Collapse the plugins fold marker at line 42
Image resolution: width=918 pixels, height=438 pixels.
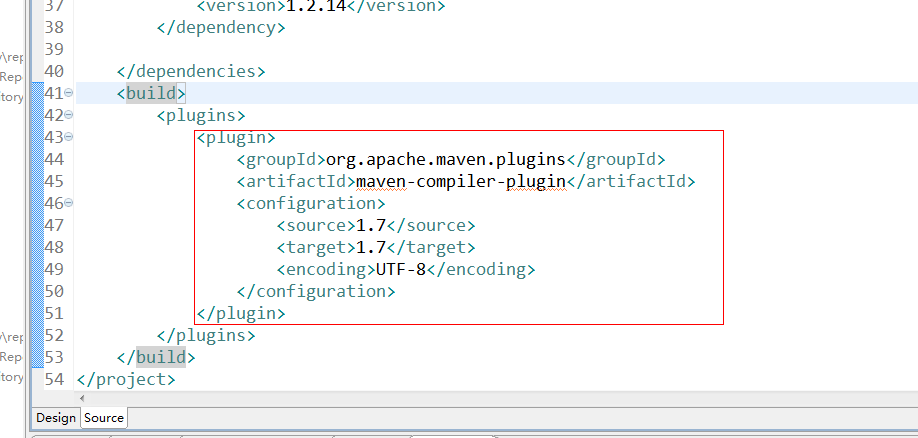69,115
